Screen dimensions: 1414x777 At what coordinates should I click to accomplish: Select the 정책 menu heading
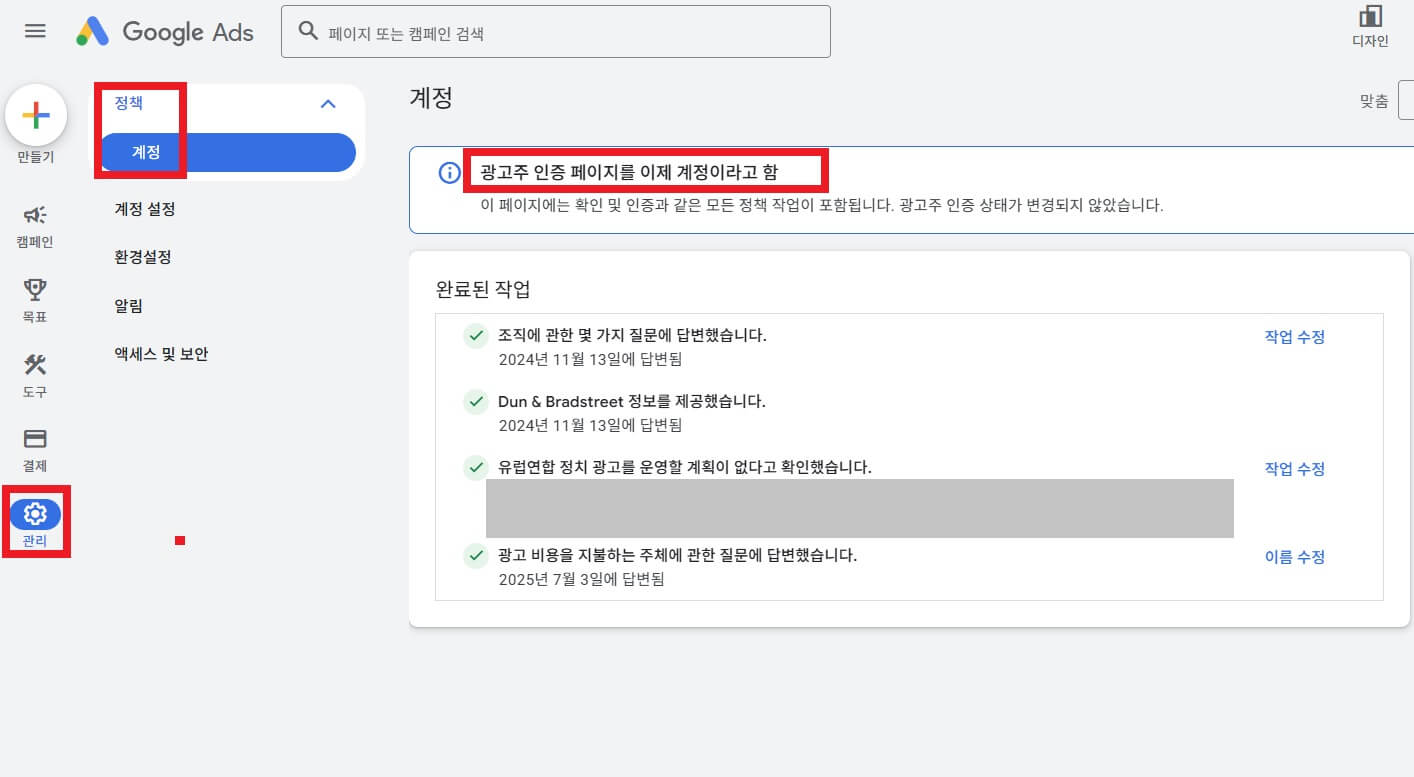pyautogui.click(x=129, y=103)
